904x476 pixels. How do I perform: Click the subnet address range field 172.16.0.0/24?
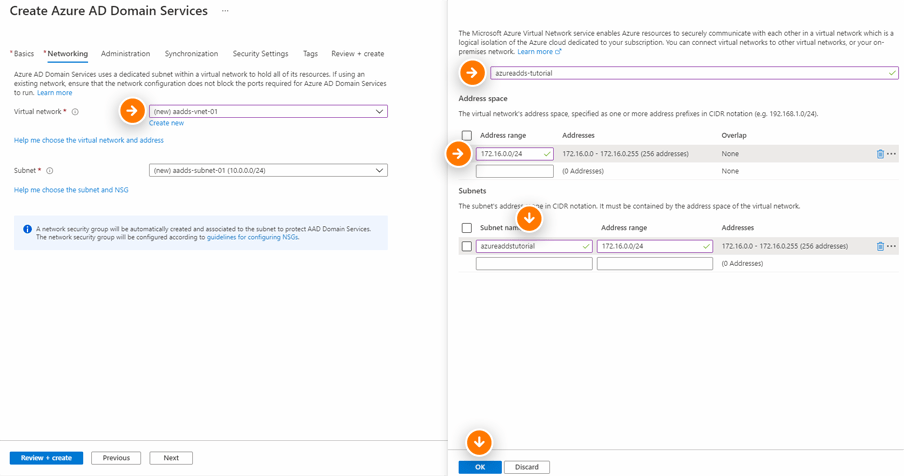pyautogui.click(x=655, y=246)
